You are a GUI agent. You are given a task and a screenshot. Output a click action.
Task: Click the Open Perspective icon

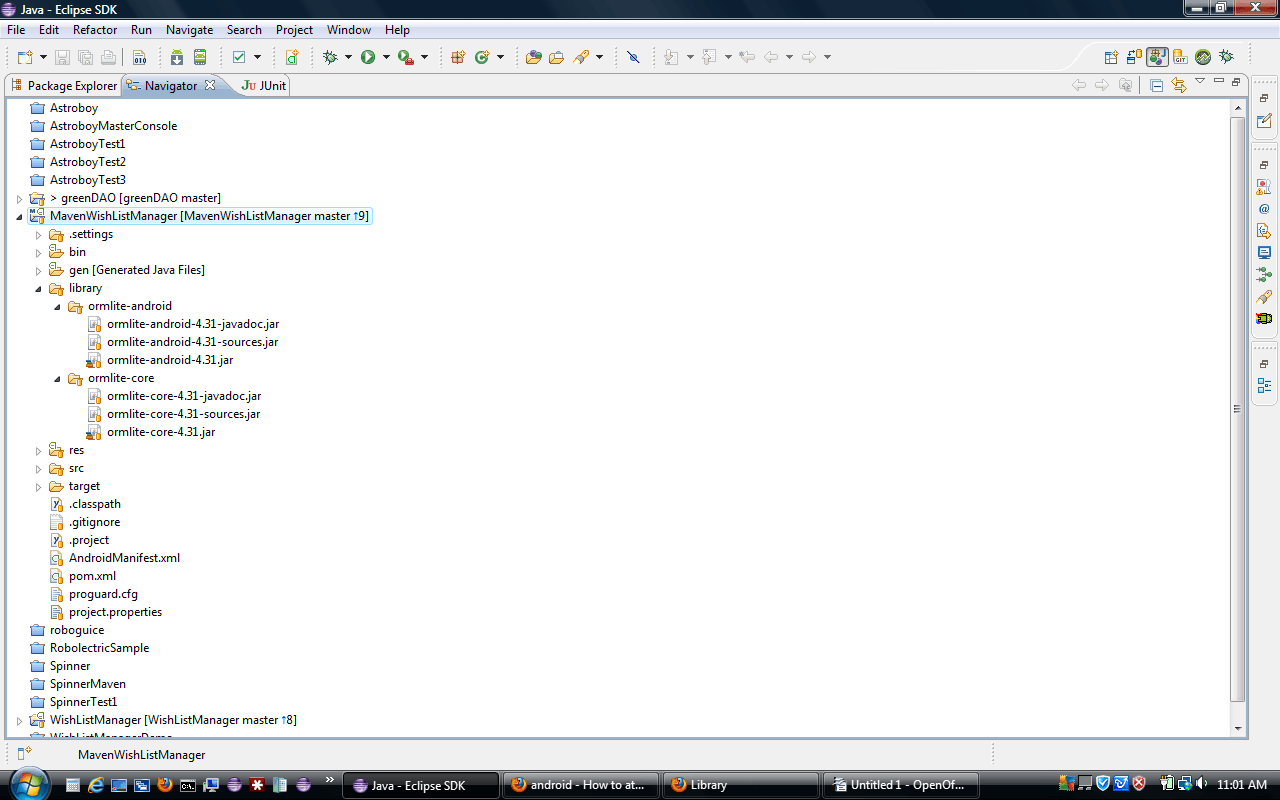tap(1111, 57)
